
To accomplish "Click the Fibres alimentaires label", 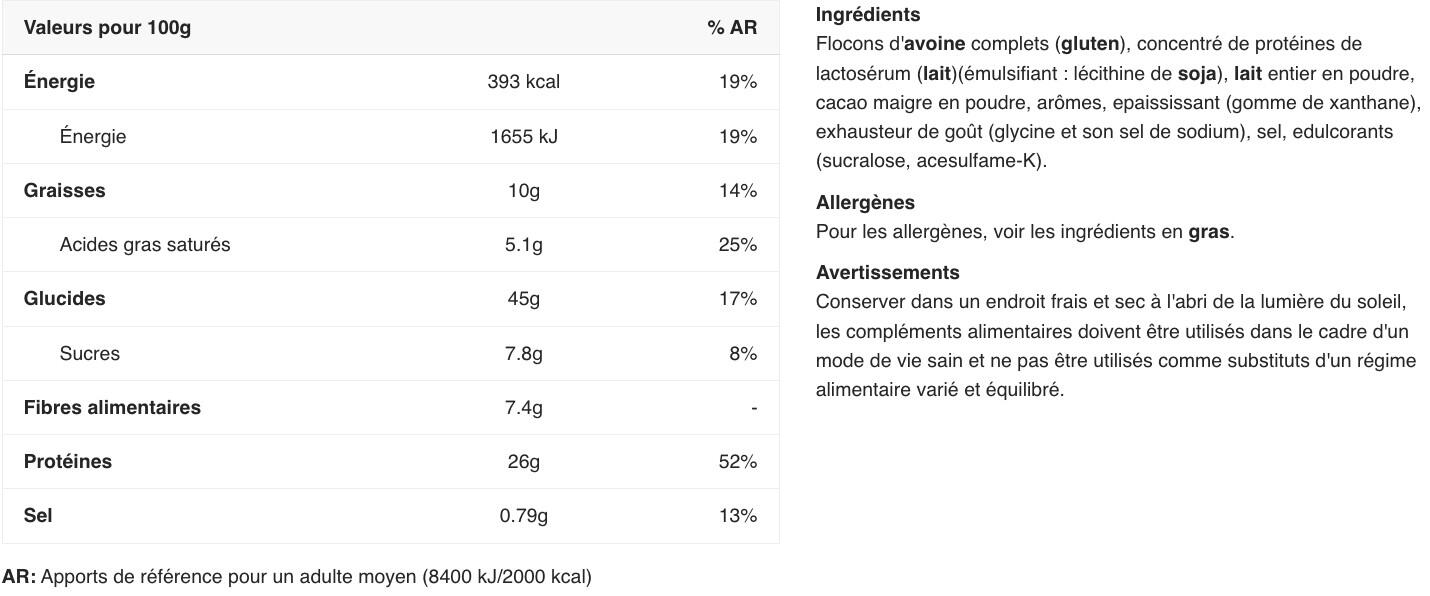I will pyautogui.click(x=112, y=407).
